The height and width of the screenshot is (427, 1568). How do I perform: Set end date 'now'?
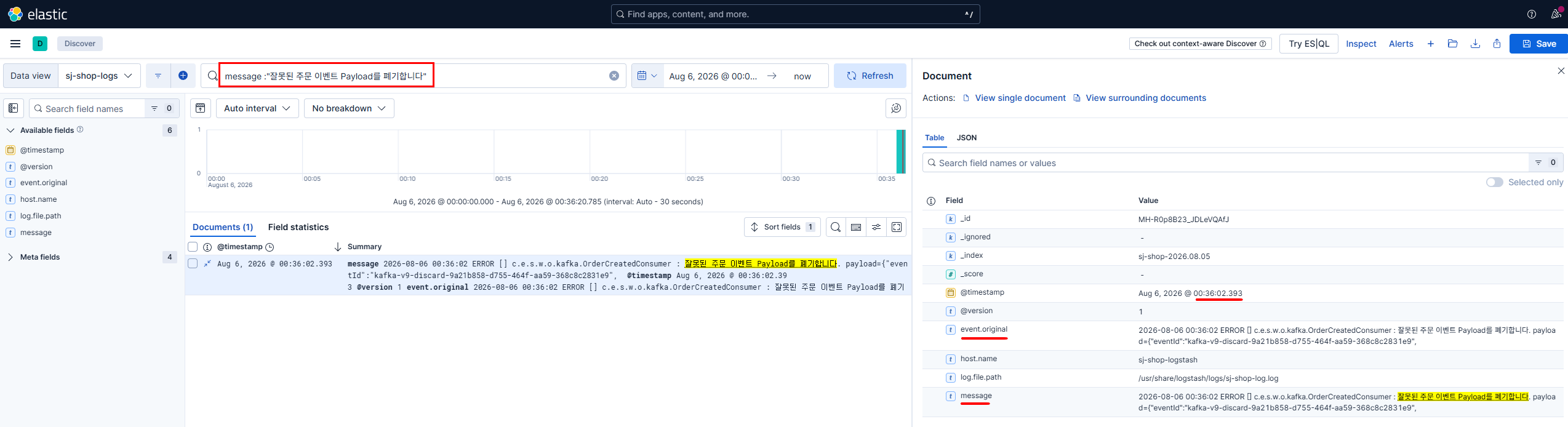coord(802,76)
